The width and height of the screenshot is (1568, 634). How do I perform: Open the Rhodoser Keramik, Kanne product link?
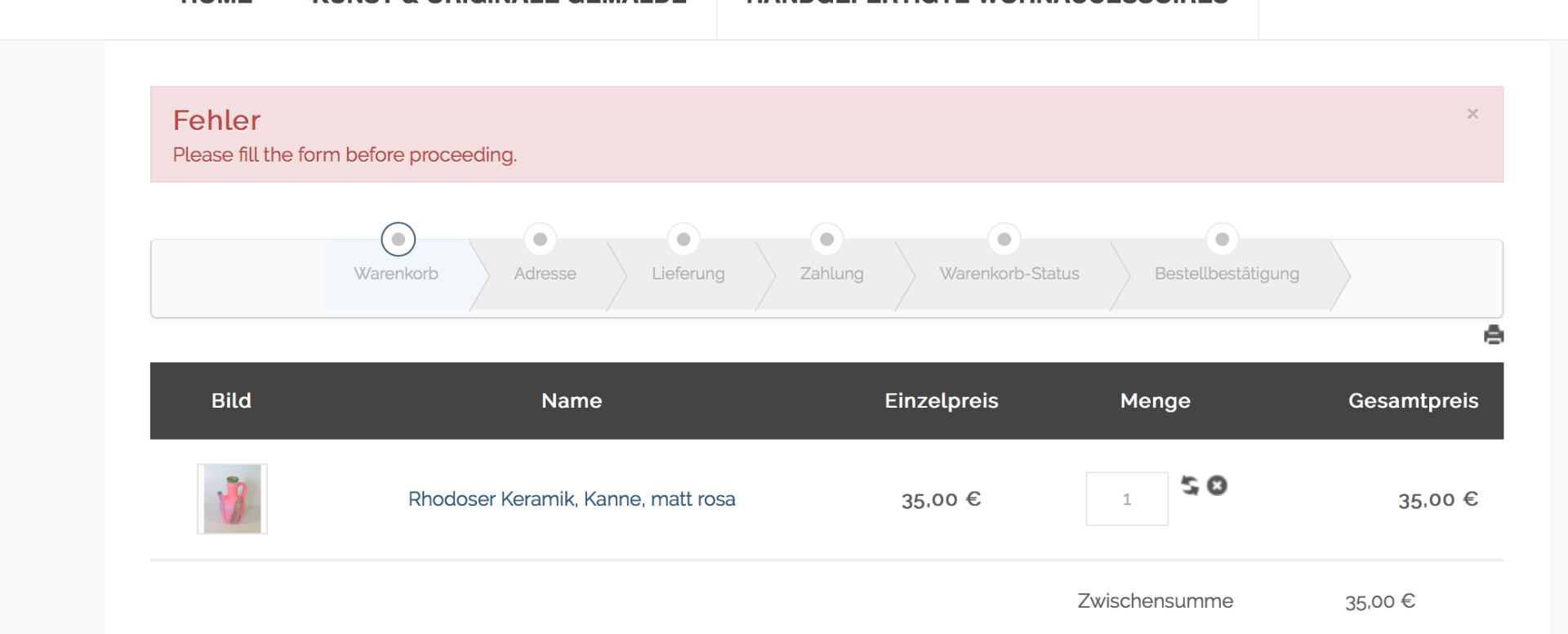[x=571, y=499]
